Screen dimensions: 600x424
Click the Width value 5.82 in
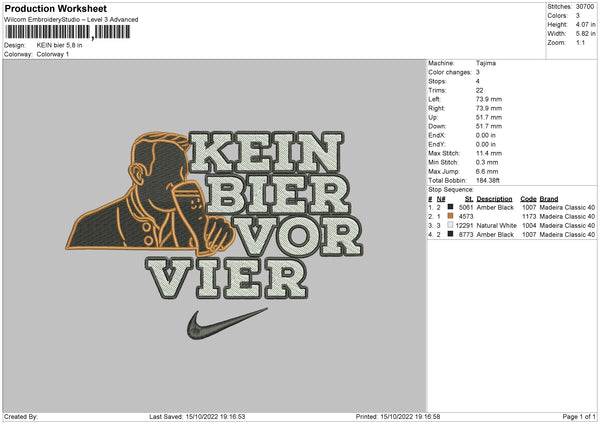(585, 34)
